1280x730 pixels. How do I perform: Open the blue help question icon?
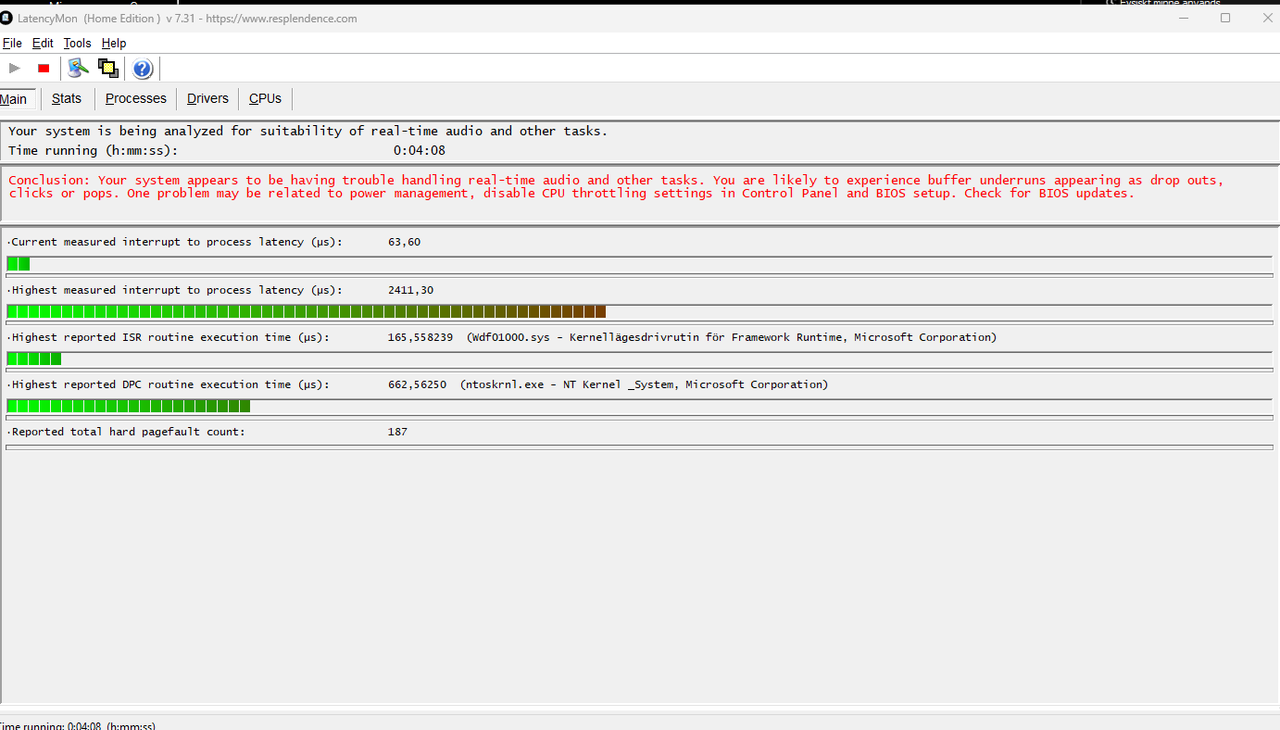click(x=142, y=68)
